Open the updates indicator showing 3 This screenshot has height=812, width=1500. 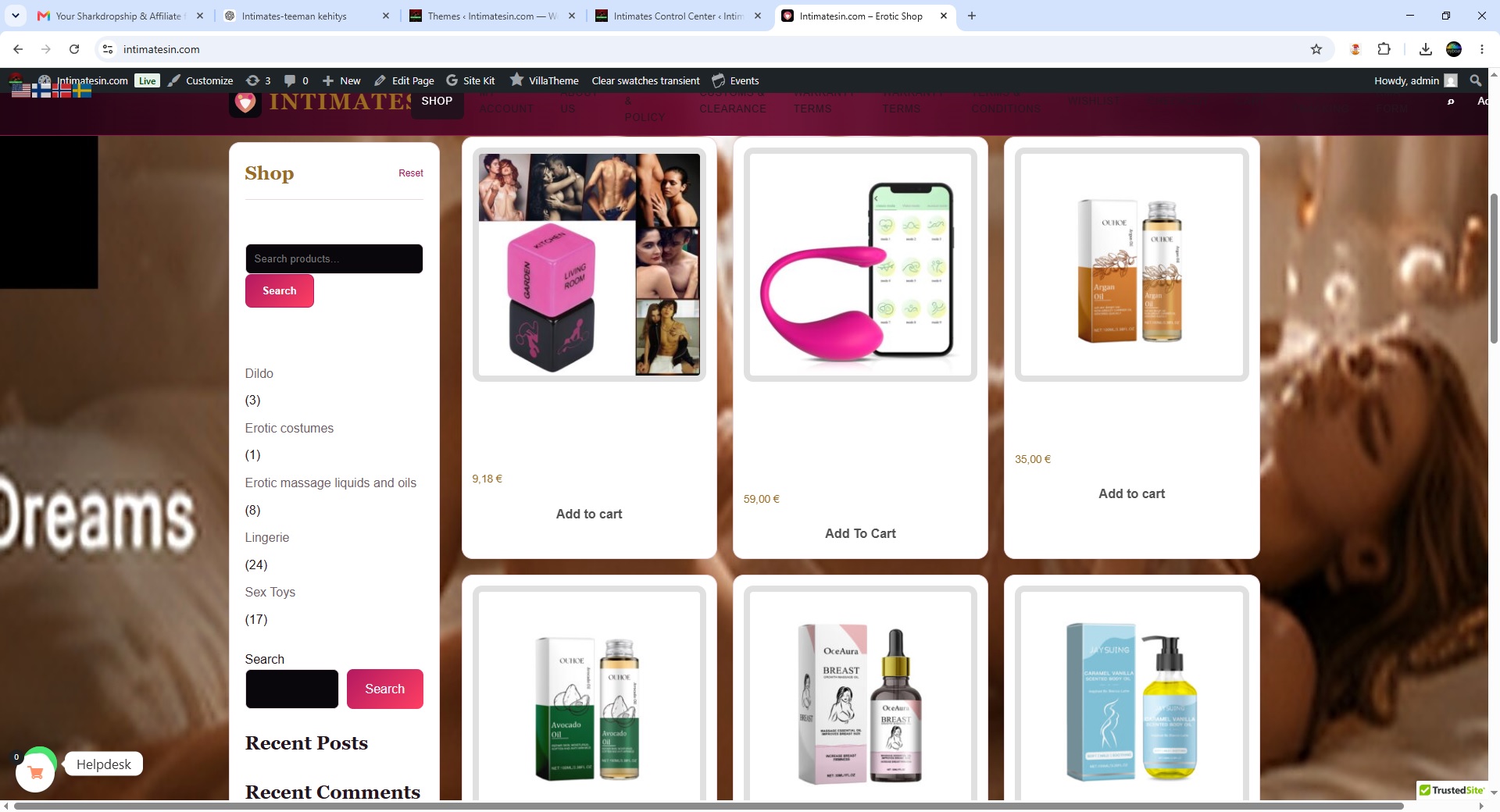tap(259, 80)
